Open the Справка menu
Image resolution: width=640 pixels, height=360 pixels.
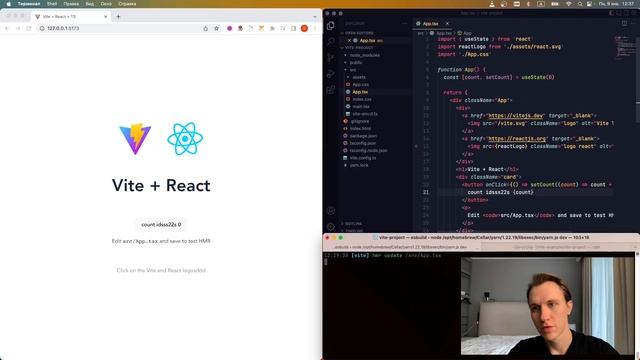(x=127, y=4)
